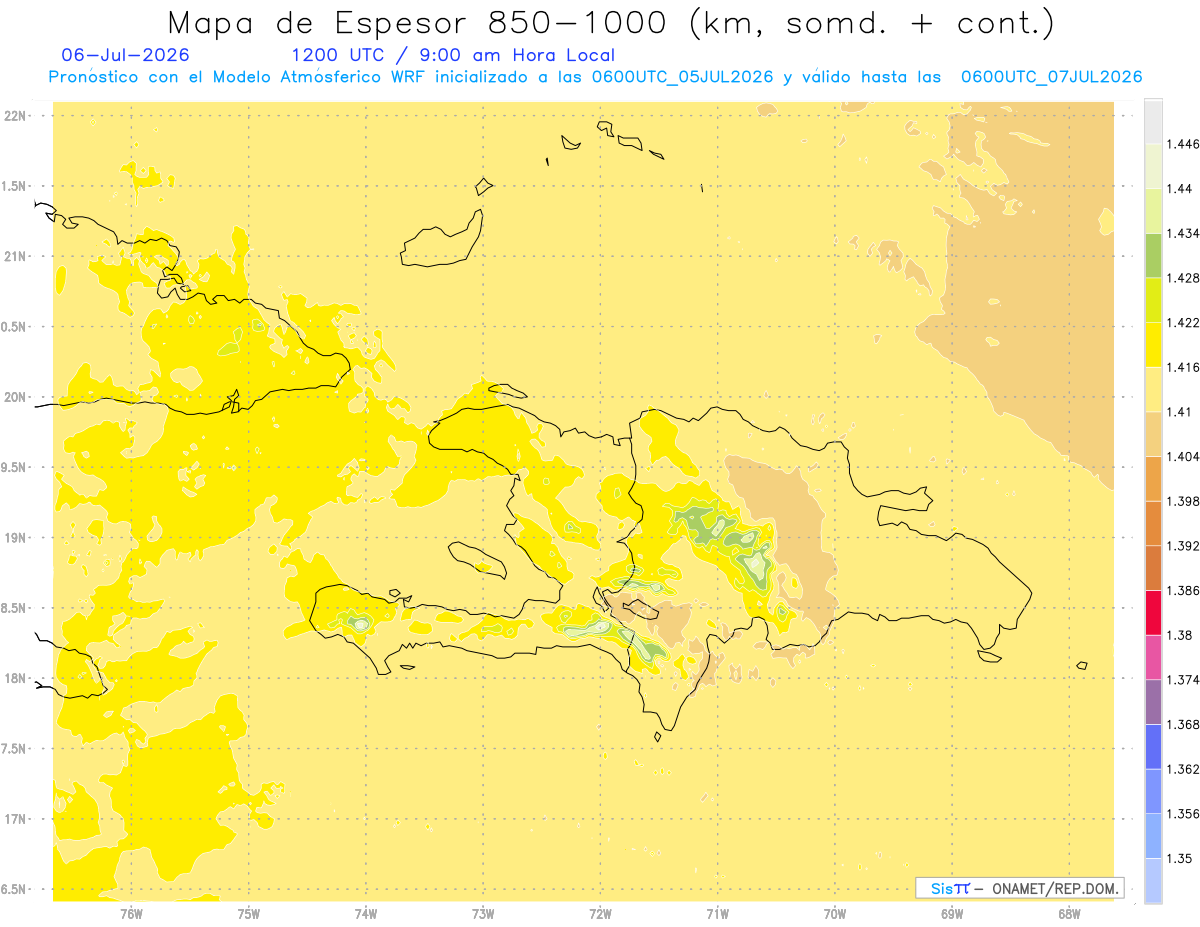Click the '20N' latitude axis label
The image size is (1200, 927).
click(x=16, y=397)
